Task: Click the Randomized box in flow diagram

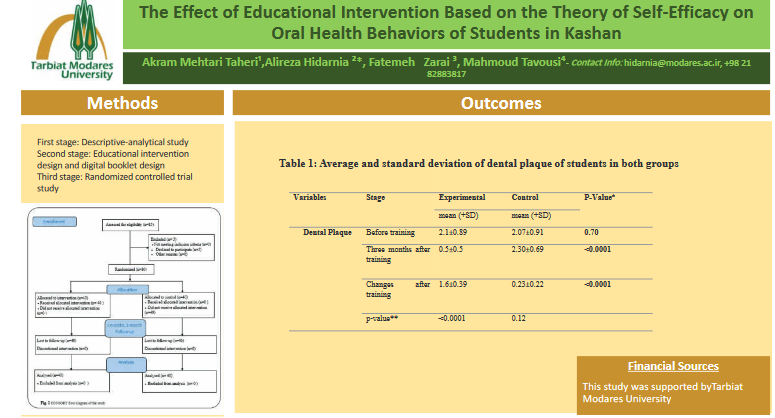Action: [130, 270]
